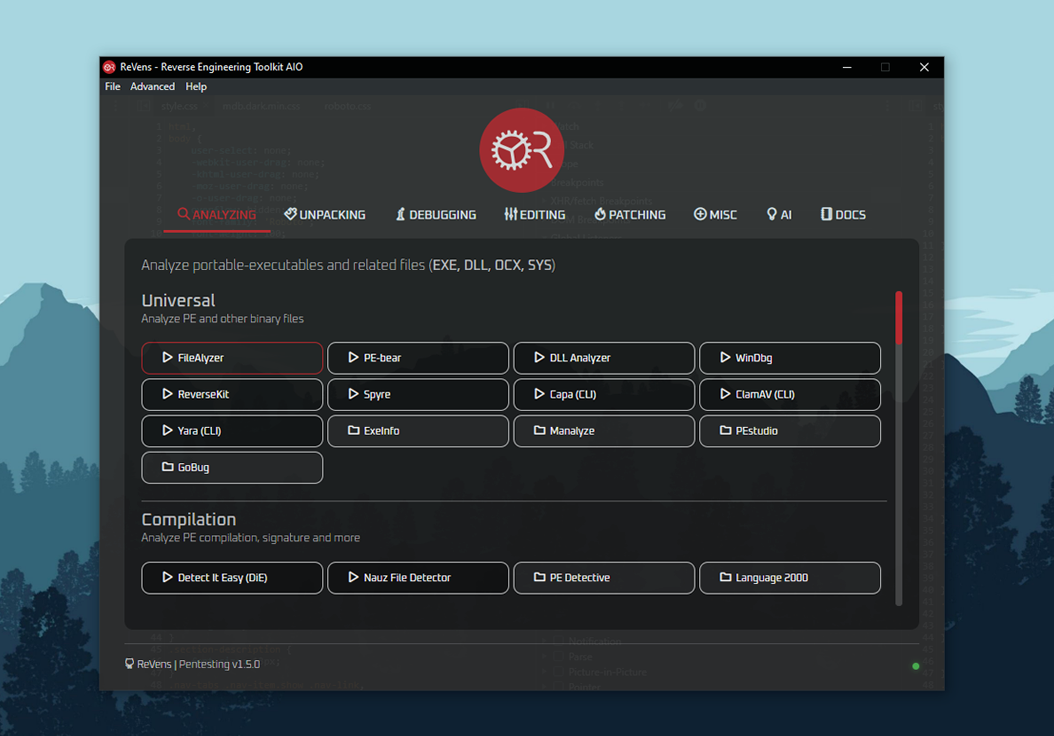Click the play icon on the Spyre entry

[352, 394]
